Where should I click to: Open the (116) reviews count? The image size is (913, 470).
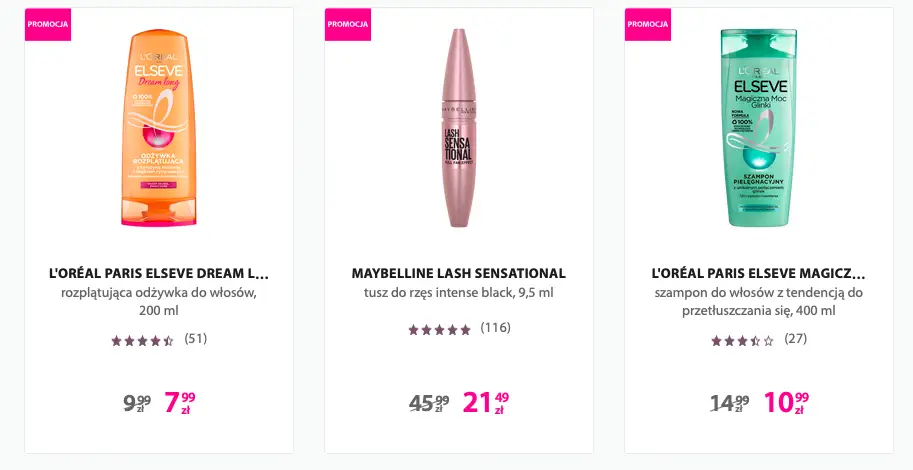(x=497, y=328)
